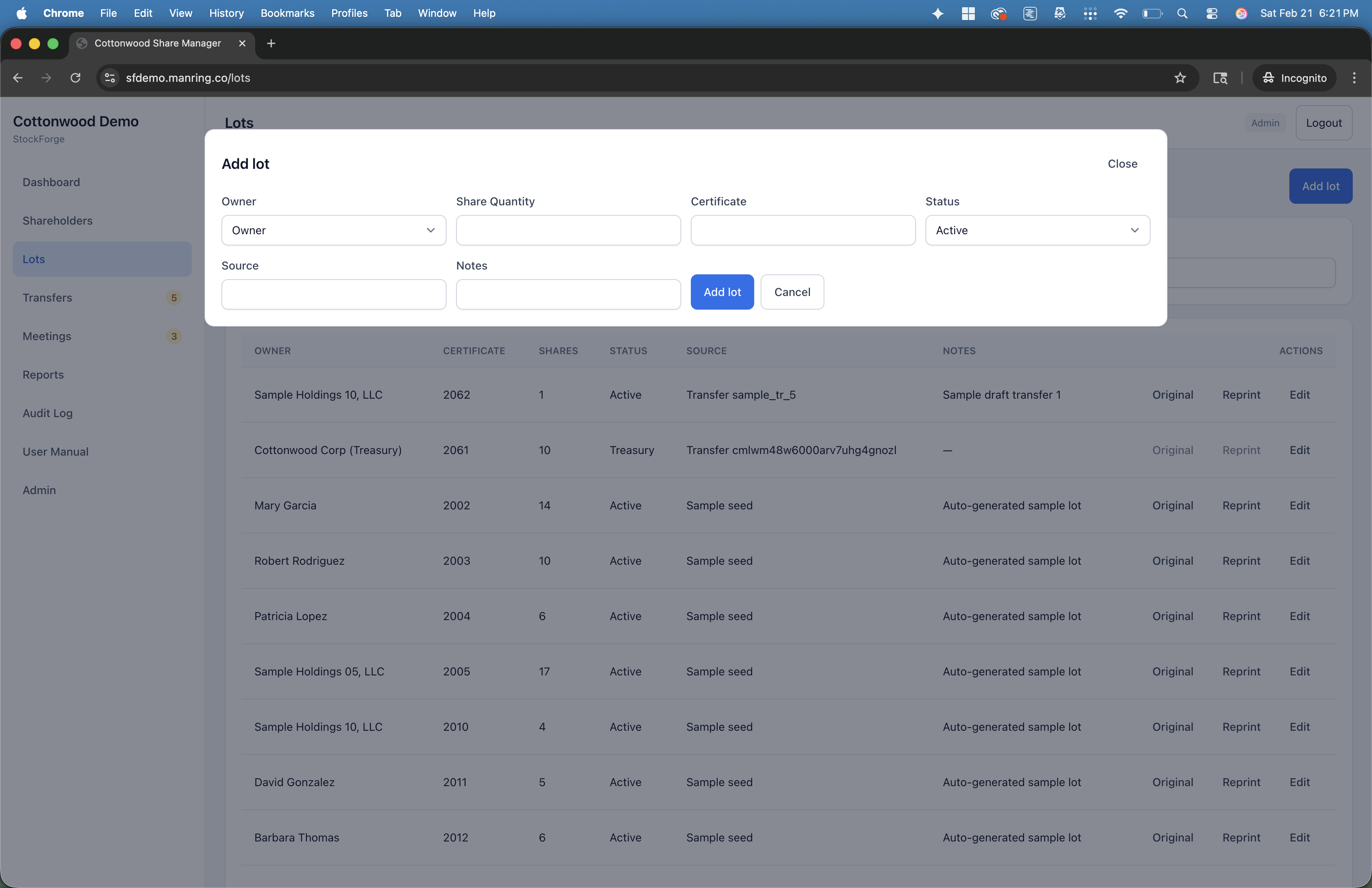Click the Source input field
Viewport: 1372px width, 888px height.
pyautogui.click(x=333, y=294)
